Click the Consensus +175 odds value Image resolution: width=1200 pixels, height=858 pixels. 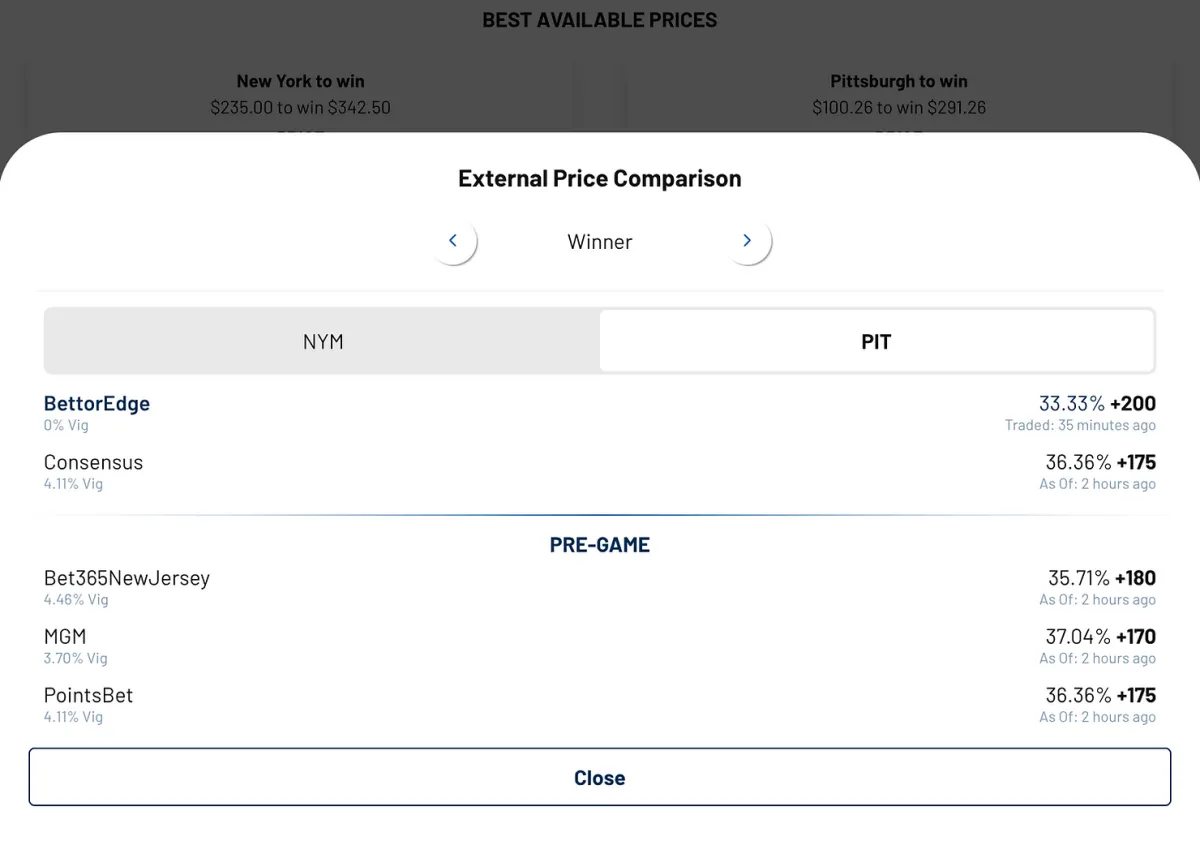pyautogui.click(x=1136, y=462)
